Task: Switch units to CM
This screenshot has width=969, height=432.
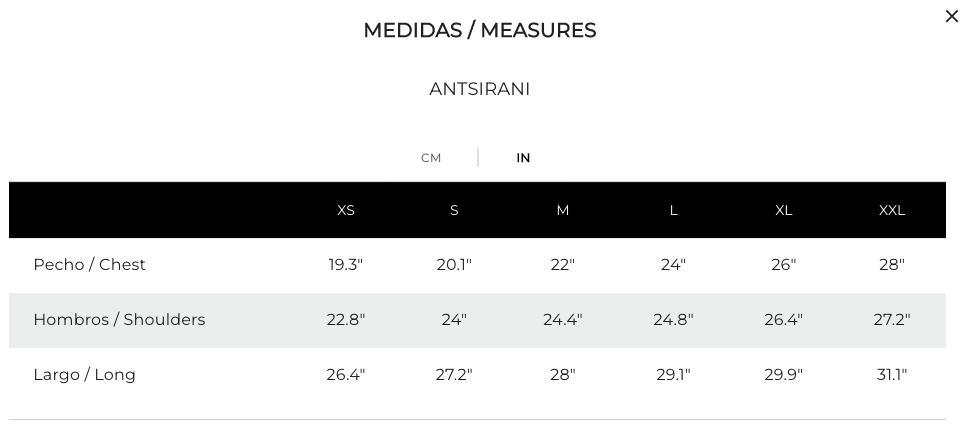Action: click(431, 158)
